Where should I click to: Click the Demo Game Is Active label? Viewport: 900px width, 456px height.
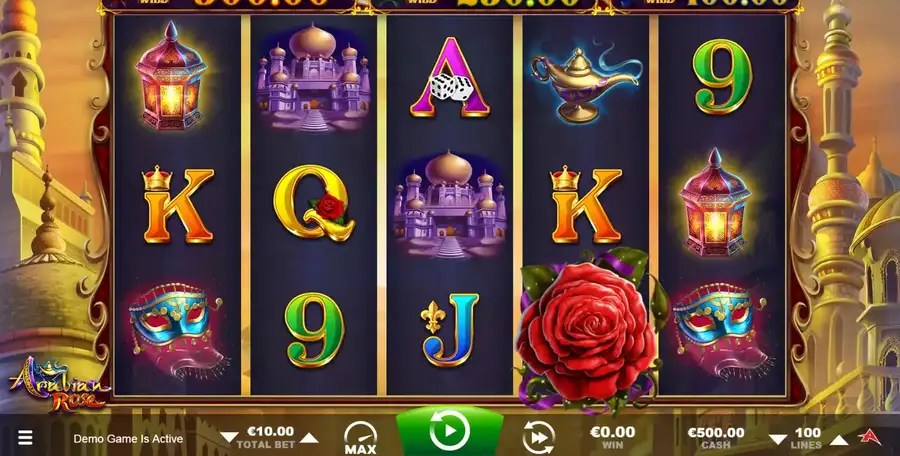128,439
